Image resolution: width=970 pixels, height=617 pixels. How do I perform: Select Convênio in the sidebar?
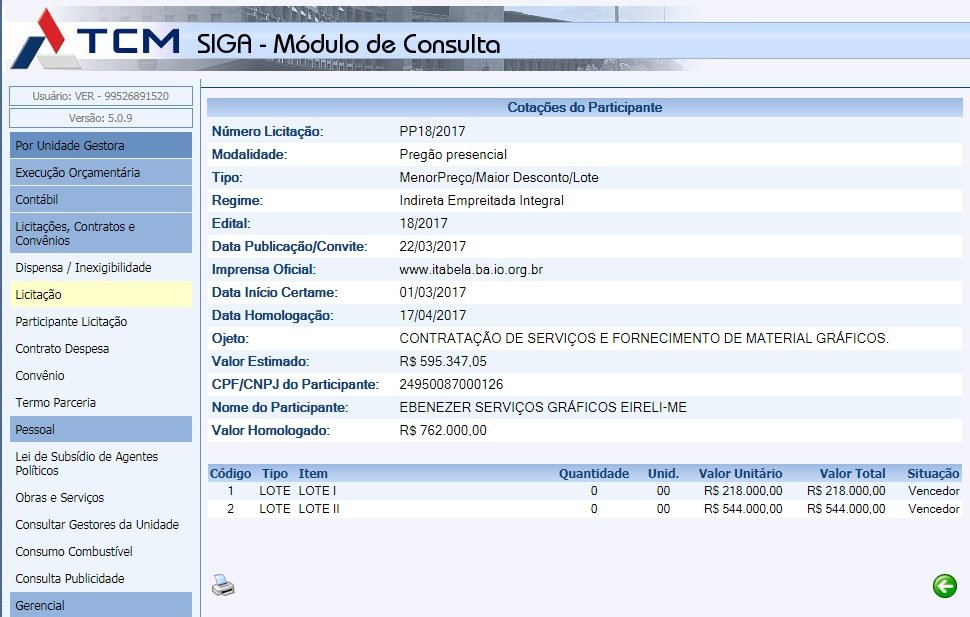(40, 376)
